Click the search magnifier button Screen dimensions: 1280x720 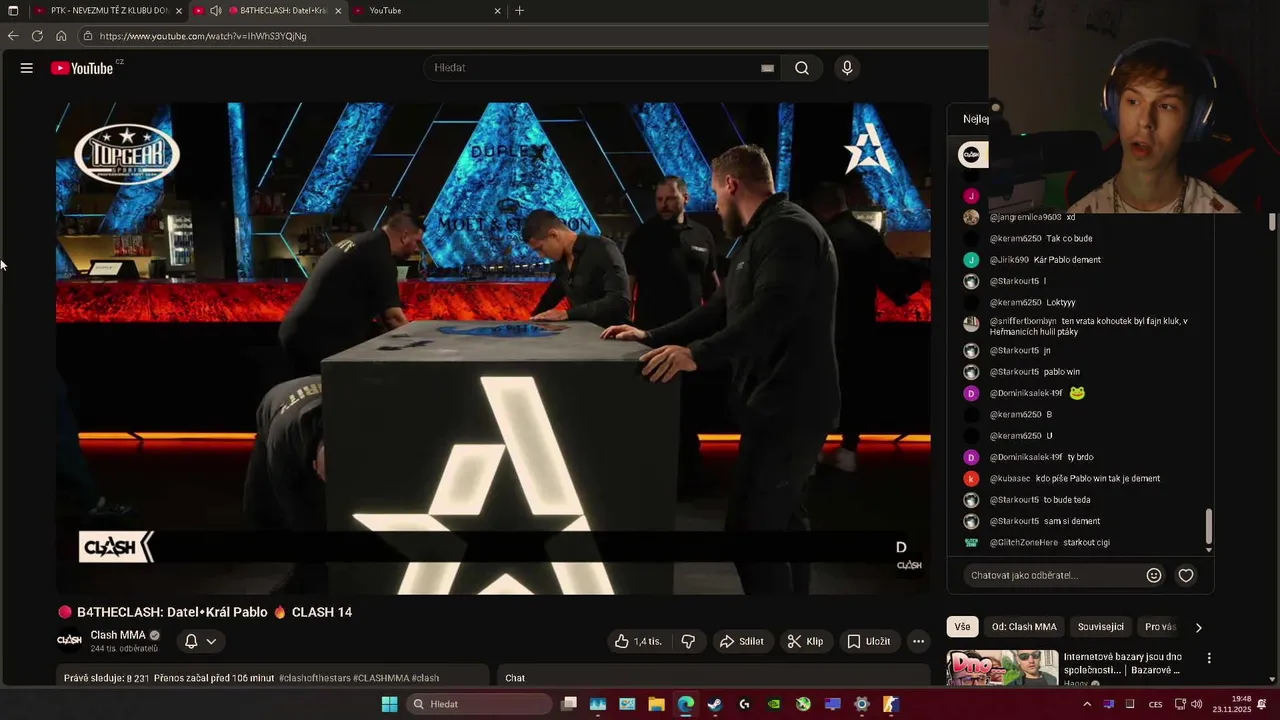click(802, 68)
